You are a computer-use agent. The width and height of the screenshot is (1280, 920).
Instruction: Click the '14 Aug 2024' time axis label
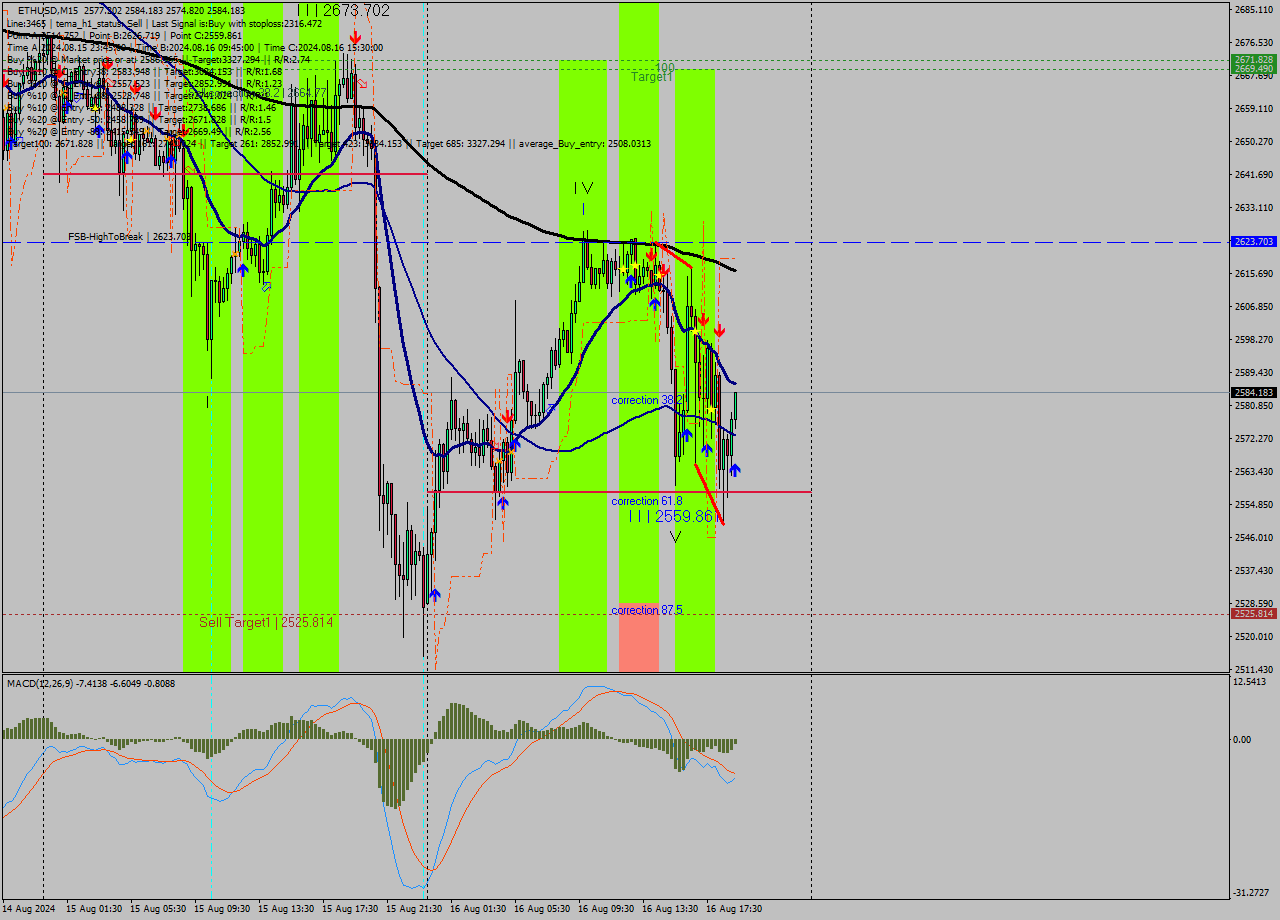coord(30,909)
